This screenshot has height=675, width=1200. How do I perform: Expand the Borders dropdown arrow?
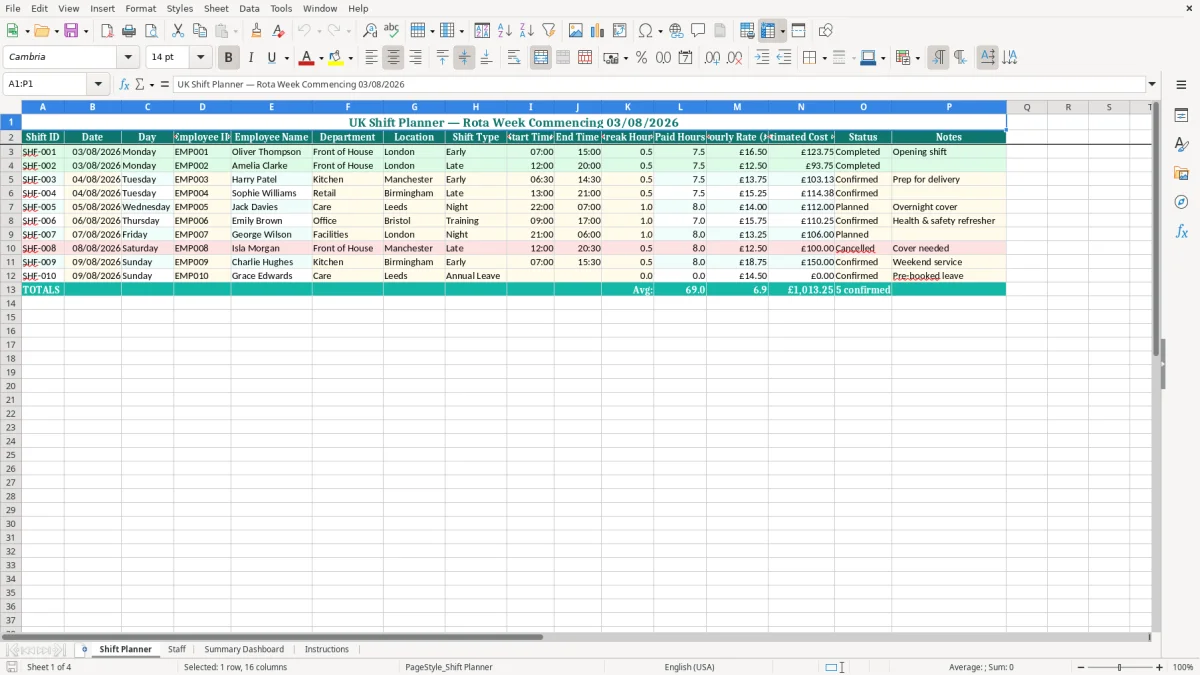823,58
